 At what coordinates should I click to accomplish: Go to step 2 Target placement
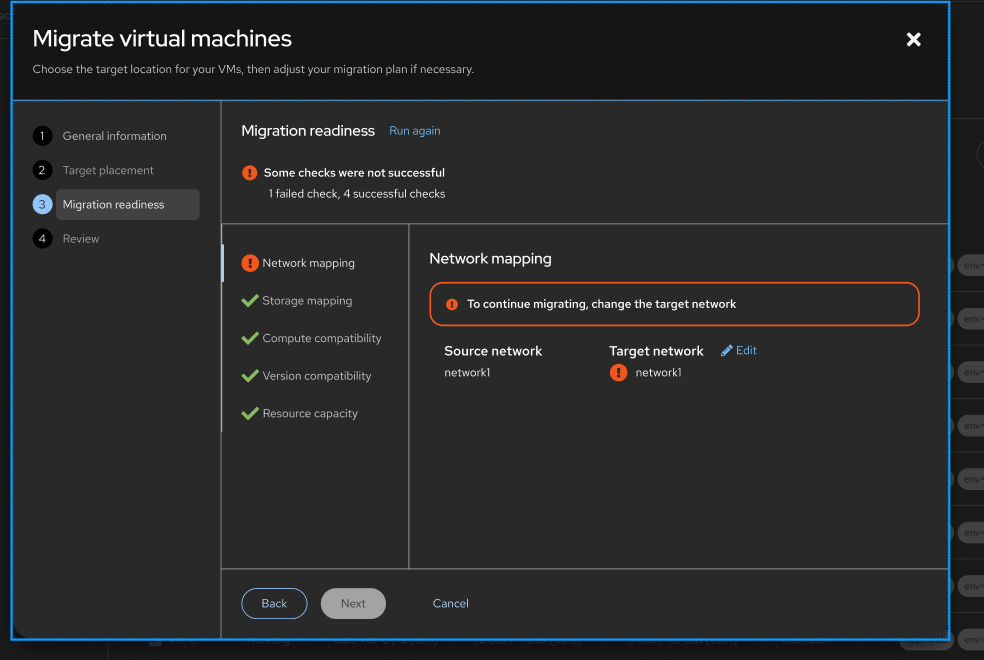coord(108,170)
